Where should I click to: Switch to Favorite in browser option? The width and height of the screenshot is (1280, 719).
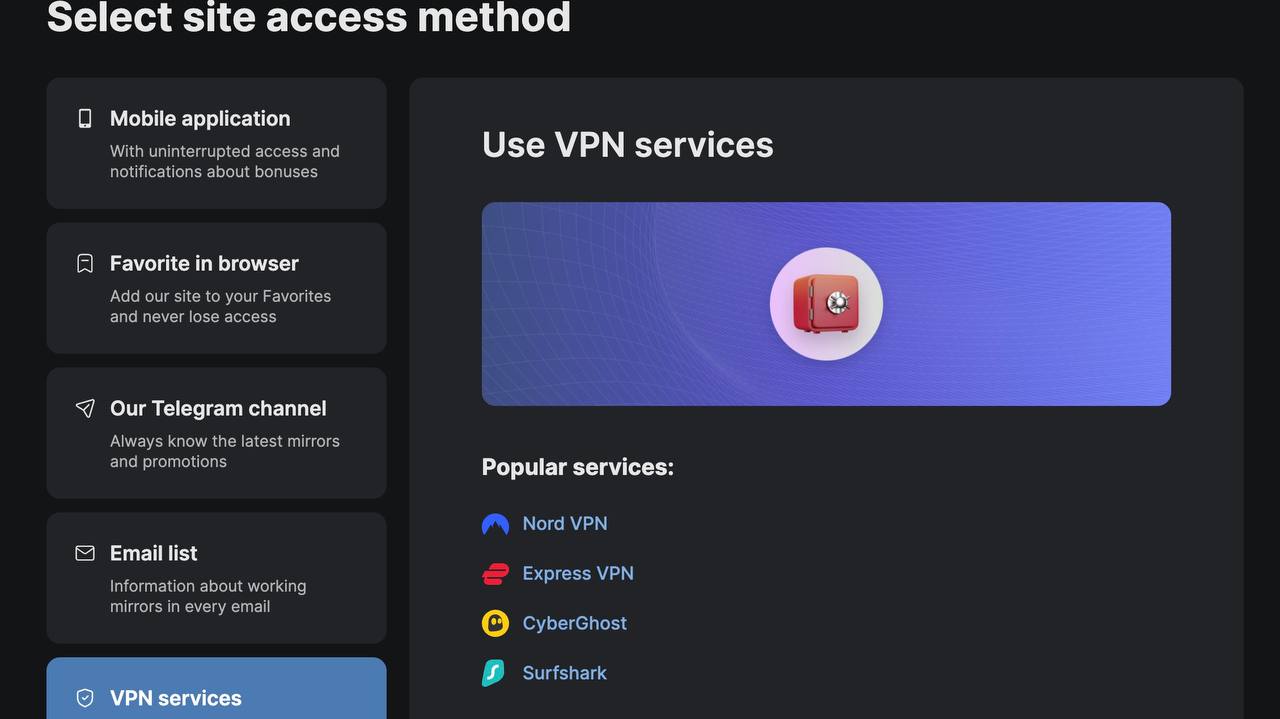pos(216,288)
